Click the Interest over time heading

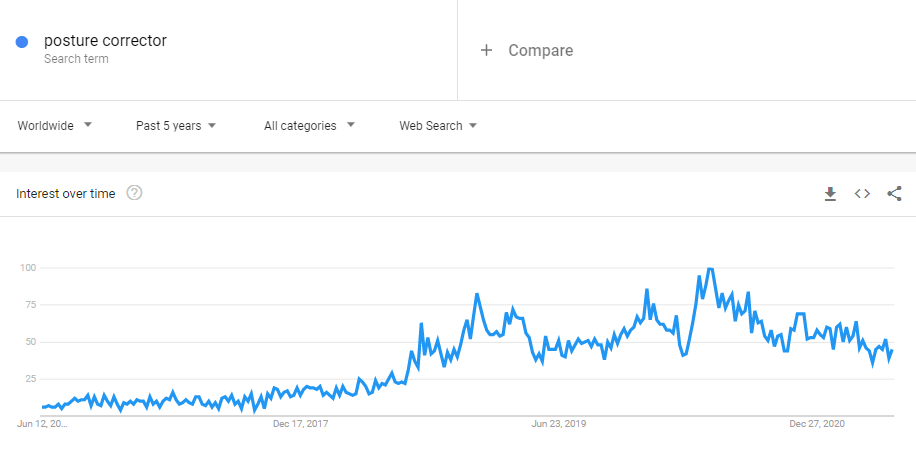(65, 193)
